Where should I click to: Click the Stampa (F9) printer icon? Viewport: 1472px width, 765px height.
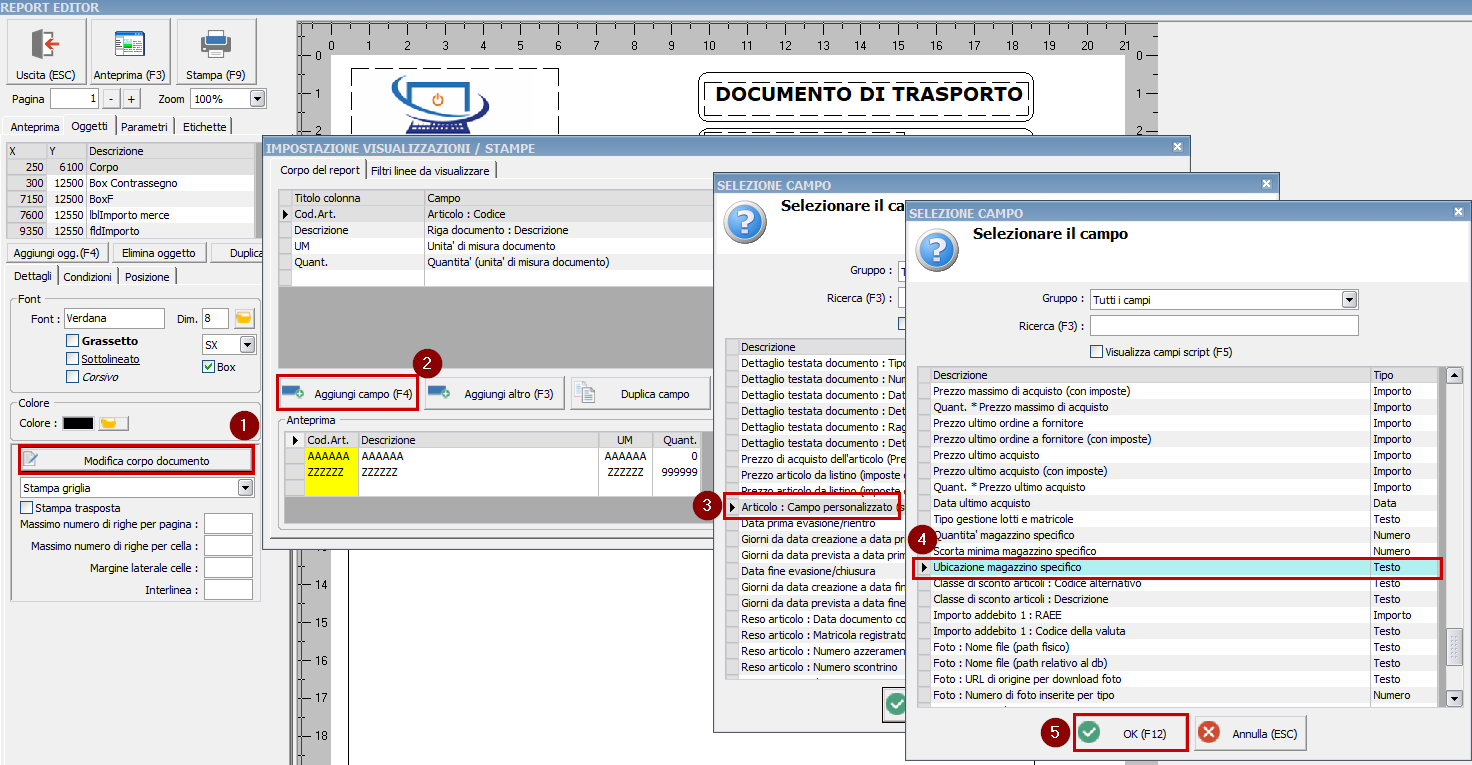click(216, 44)
